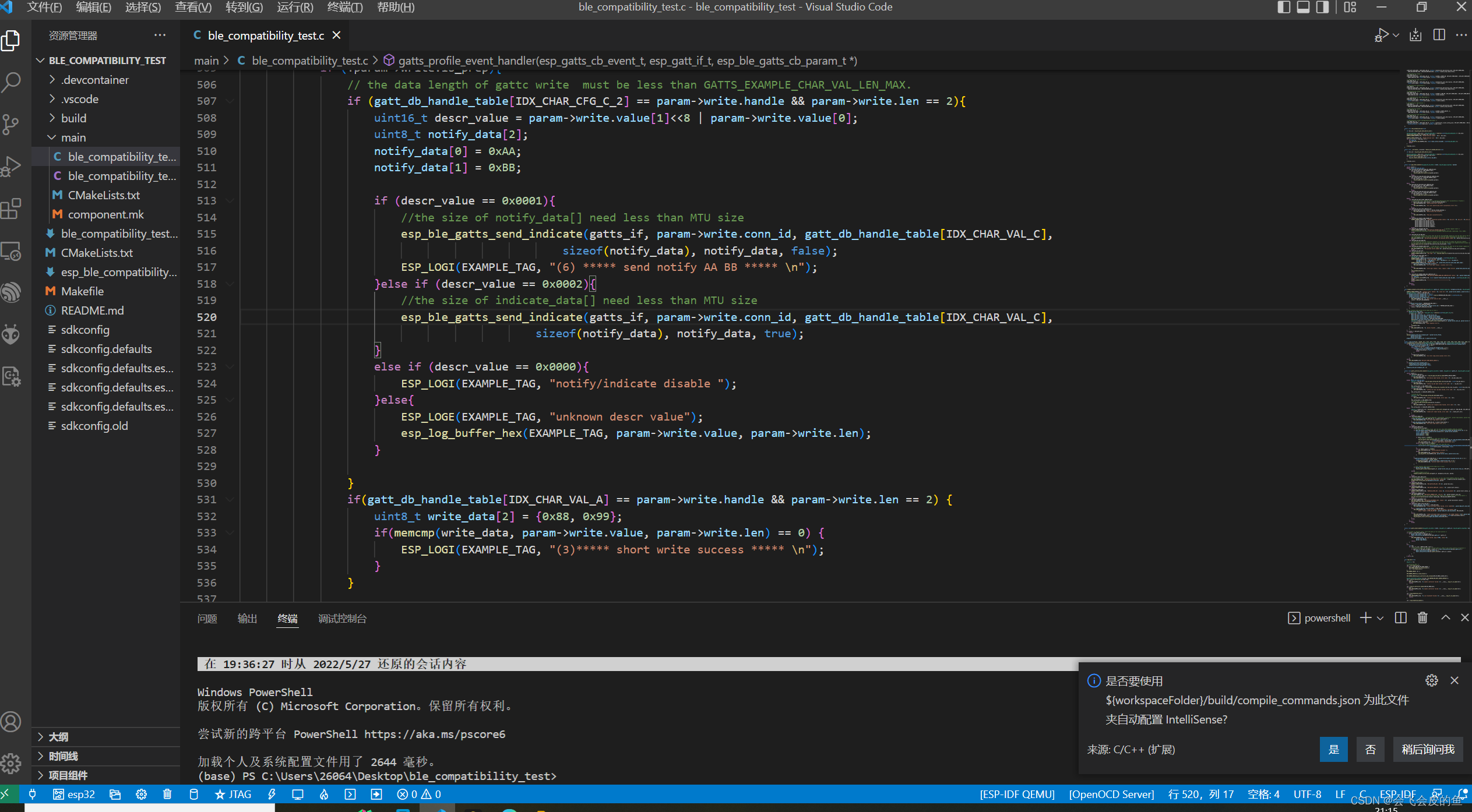Click [ESP-IDF QEMU] in status bar
The width and height of the screenshot is (1472, 812).
point(1017,794)
